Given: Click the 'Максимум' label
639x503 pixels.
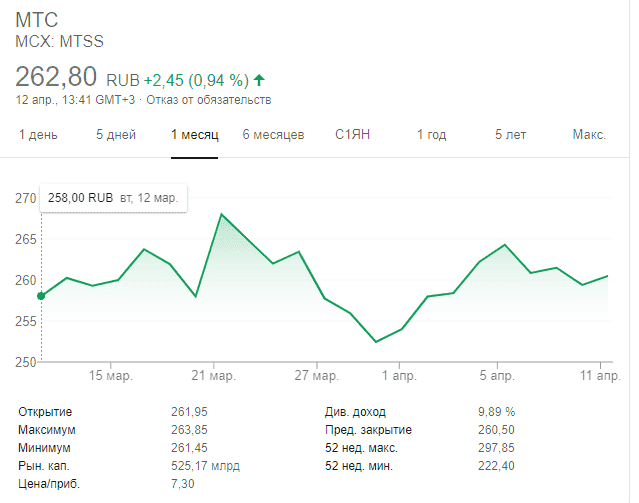Looking at the screenshot, I should (46, 430).
